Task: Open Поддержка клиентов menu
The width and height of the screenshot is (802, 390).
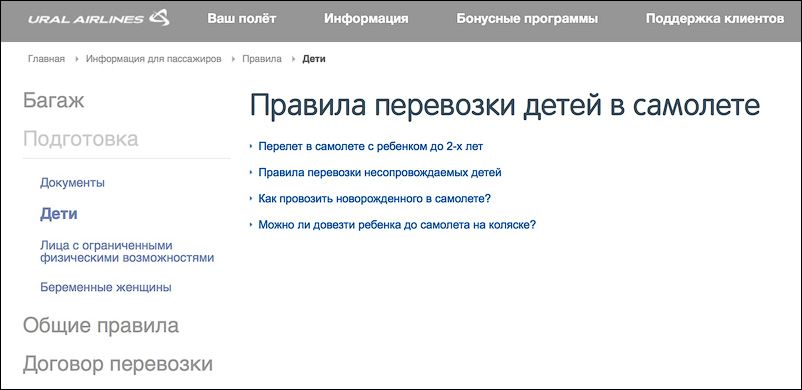Action: (x=715, y=19)
